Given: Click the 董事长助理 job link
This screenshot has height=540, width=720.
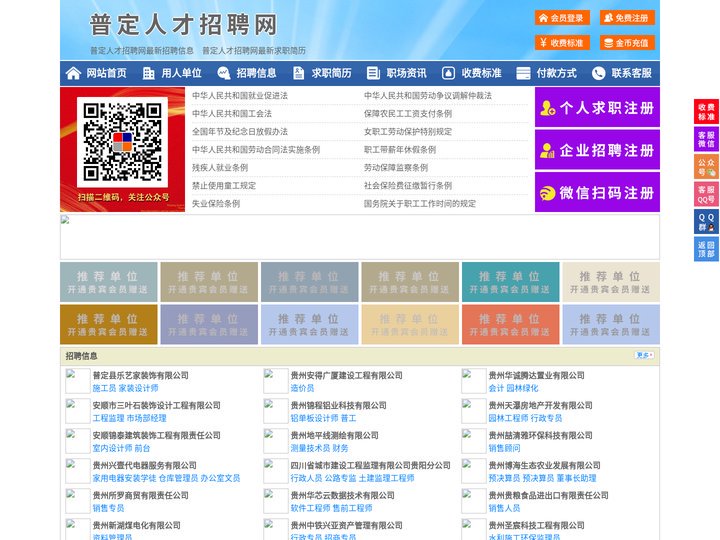Looking at the screenshot, I should point(576,478).
